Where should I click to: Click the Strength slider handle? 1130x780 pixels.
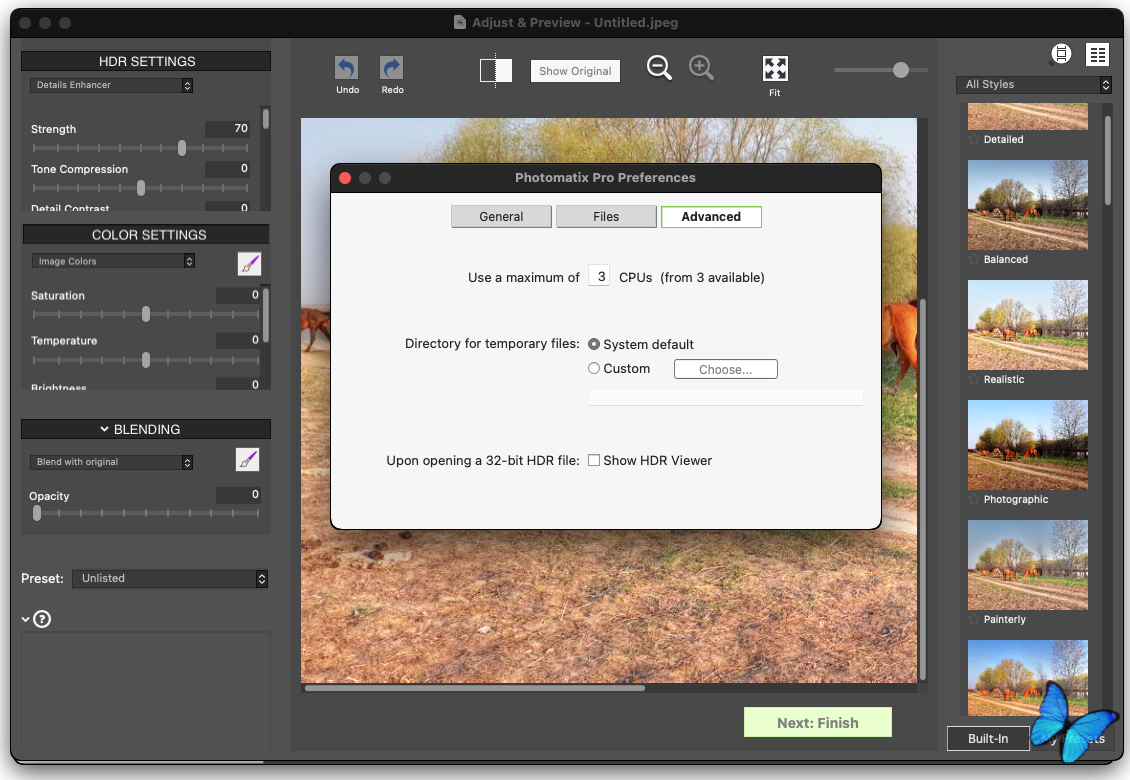pos(182,148)
